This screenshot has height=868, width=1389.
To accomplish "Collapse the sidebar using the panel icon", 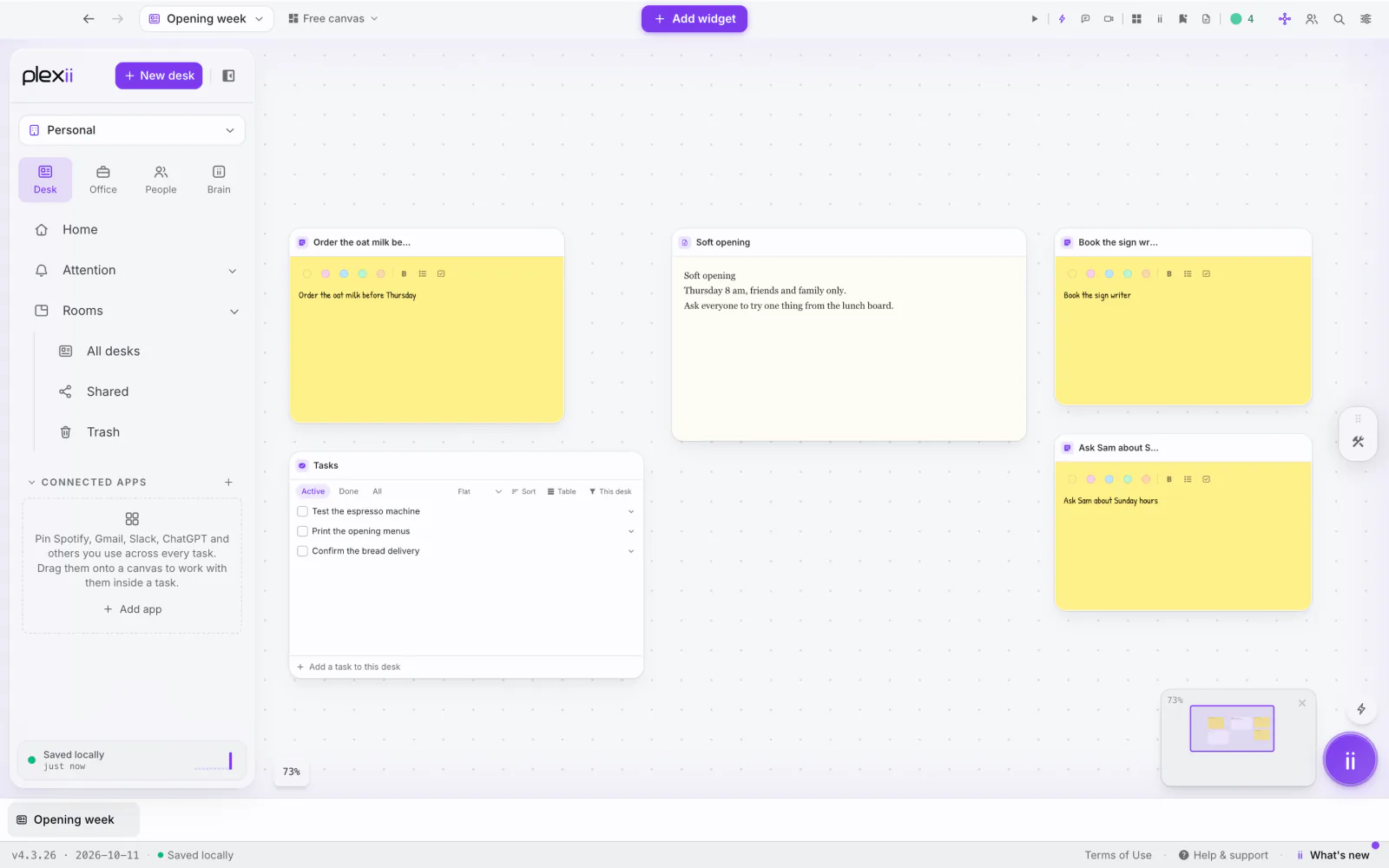I will pos(228,76).
